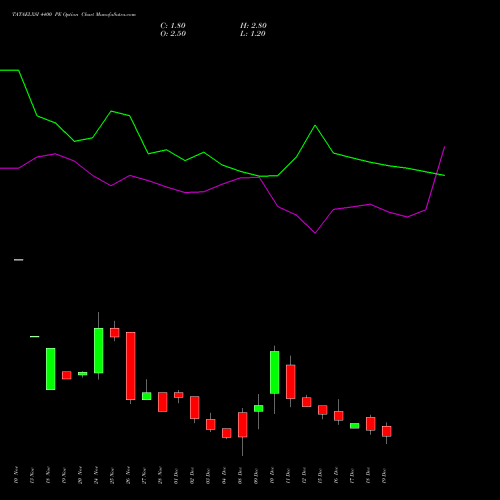Click the high price value H: 2.80
Viewport: 500px width, 500px height.
pos(253,26)
